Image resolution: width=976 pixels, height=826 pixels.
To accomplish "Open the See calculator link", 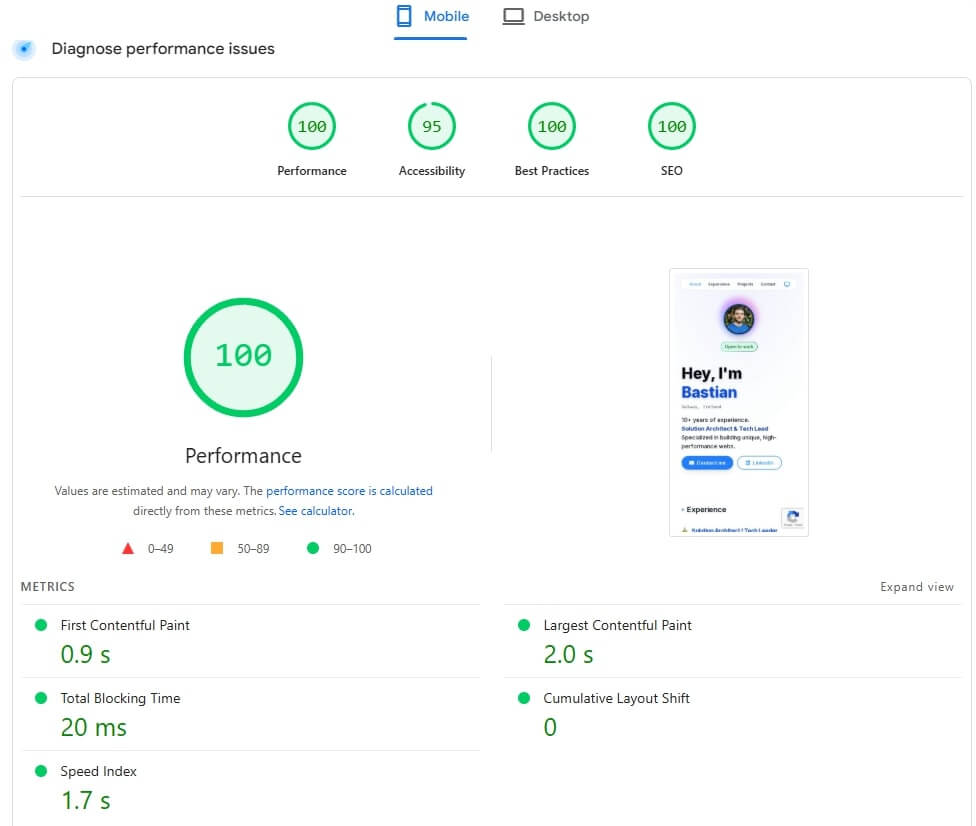I will [x=318, y=510].
